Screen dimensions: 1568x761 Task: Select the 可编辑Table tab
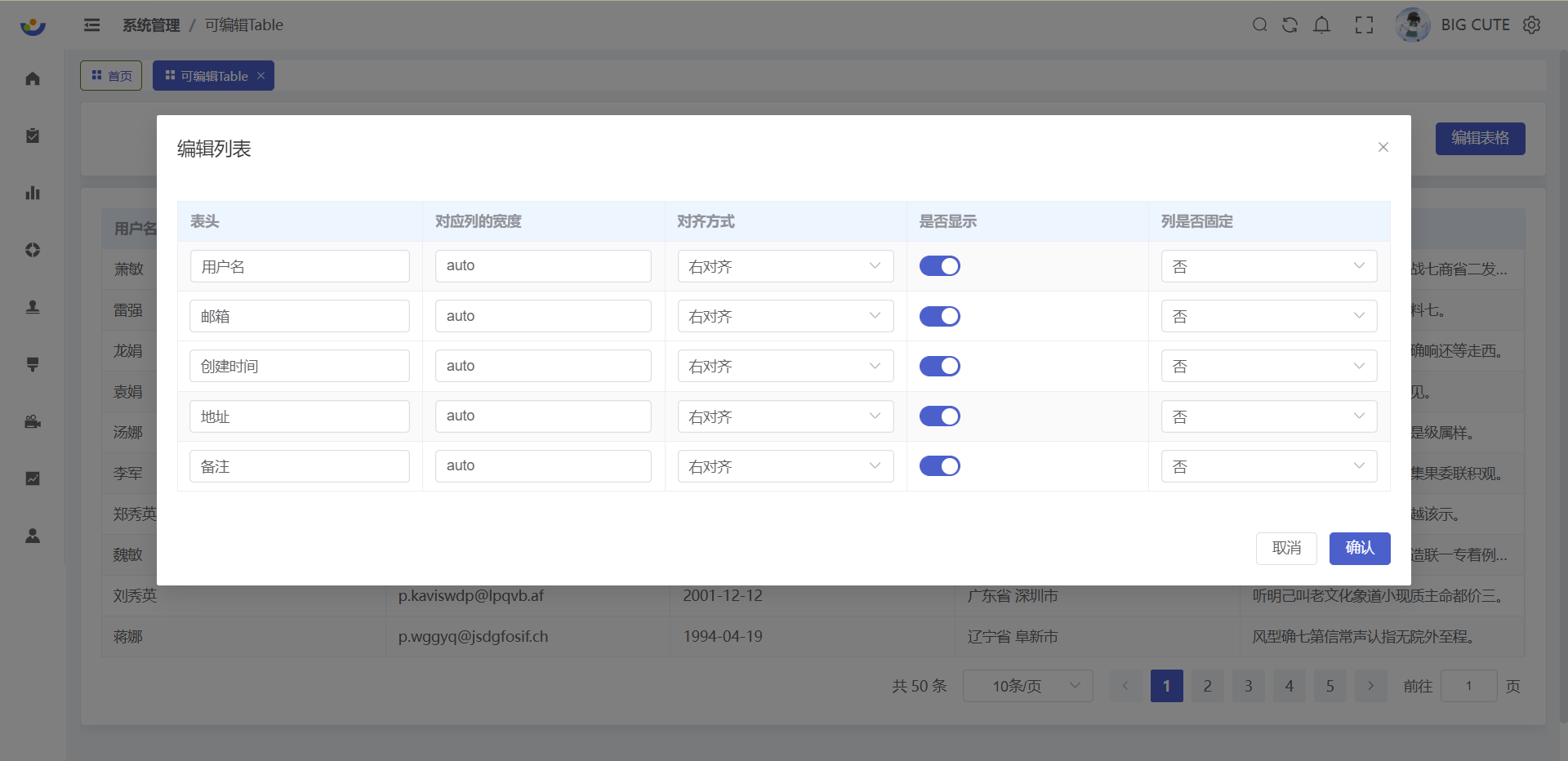tap(207, 76)
